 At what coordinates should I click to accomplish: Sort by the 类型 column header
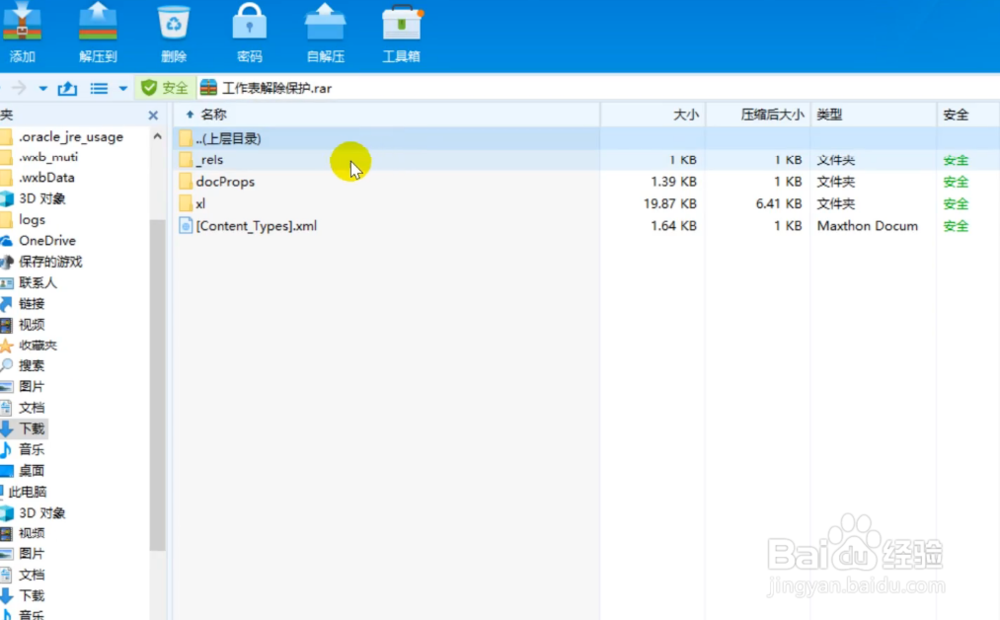(x=874, y=115)
